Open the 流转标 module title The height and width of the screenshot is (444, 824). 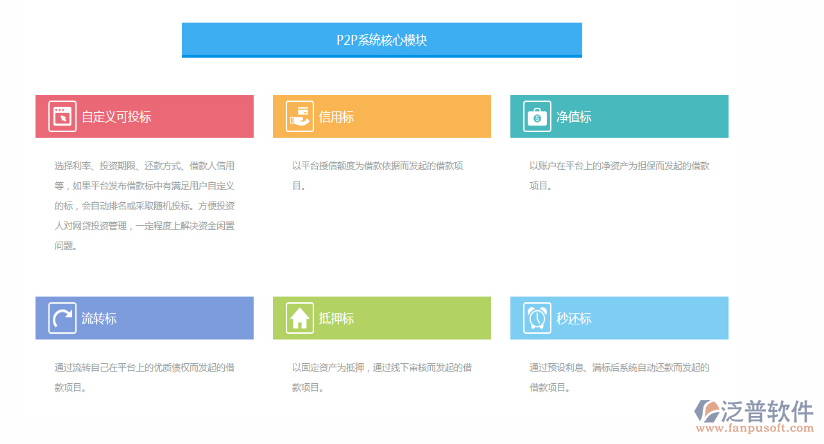pos(99,318)
